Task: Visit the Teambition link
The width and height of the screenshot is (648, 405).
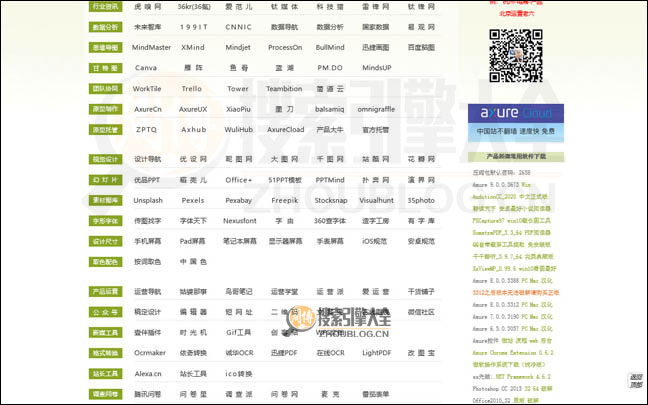Action: tap(284, 89)
